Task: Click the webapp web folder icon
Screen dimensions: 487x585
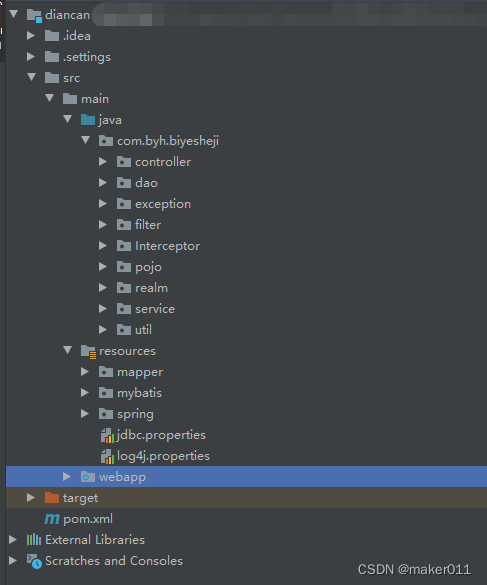Action: tap(88, 476)
